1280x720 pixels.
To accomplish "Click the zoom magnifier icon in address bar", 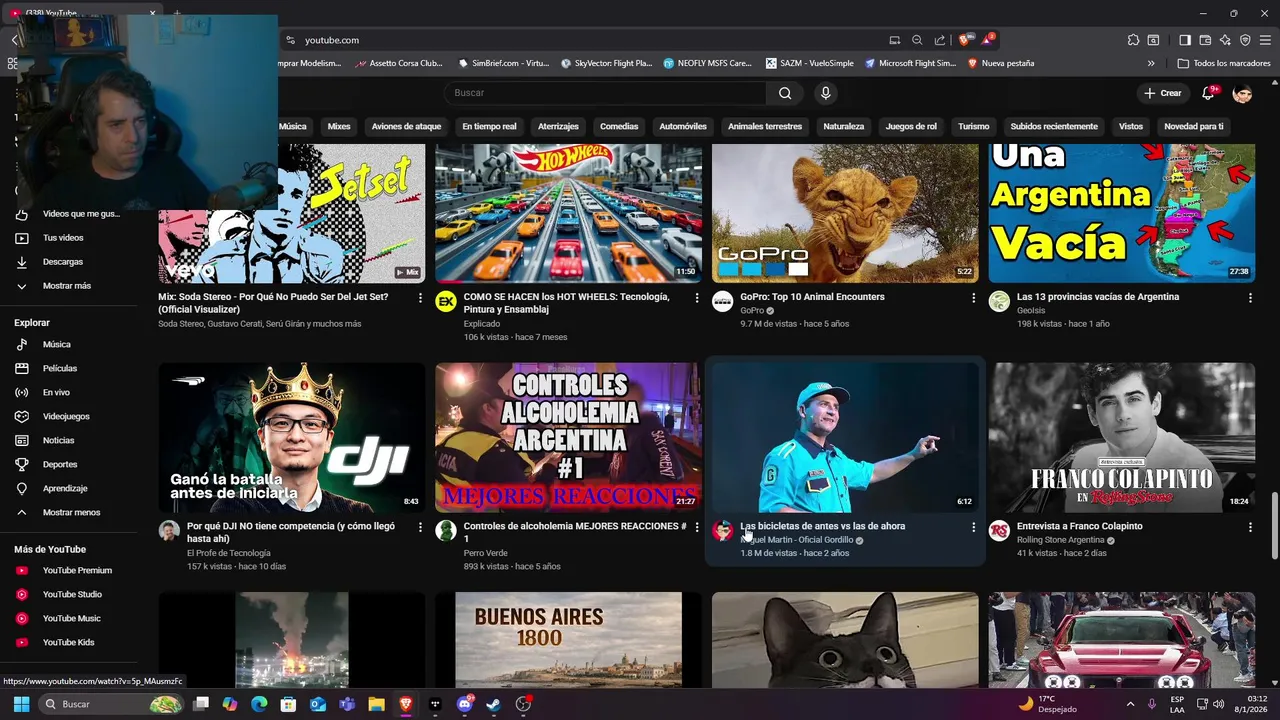I will coord(917,40).
